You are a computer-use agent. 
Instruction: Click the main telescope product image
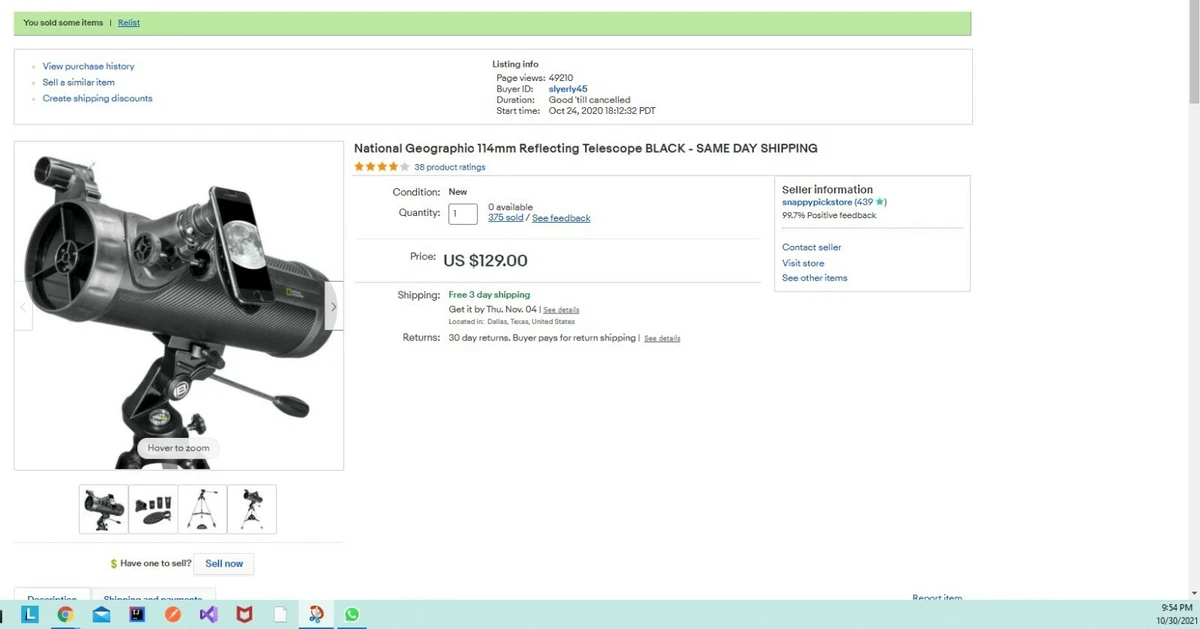point(179,306)
